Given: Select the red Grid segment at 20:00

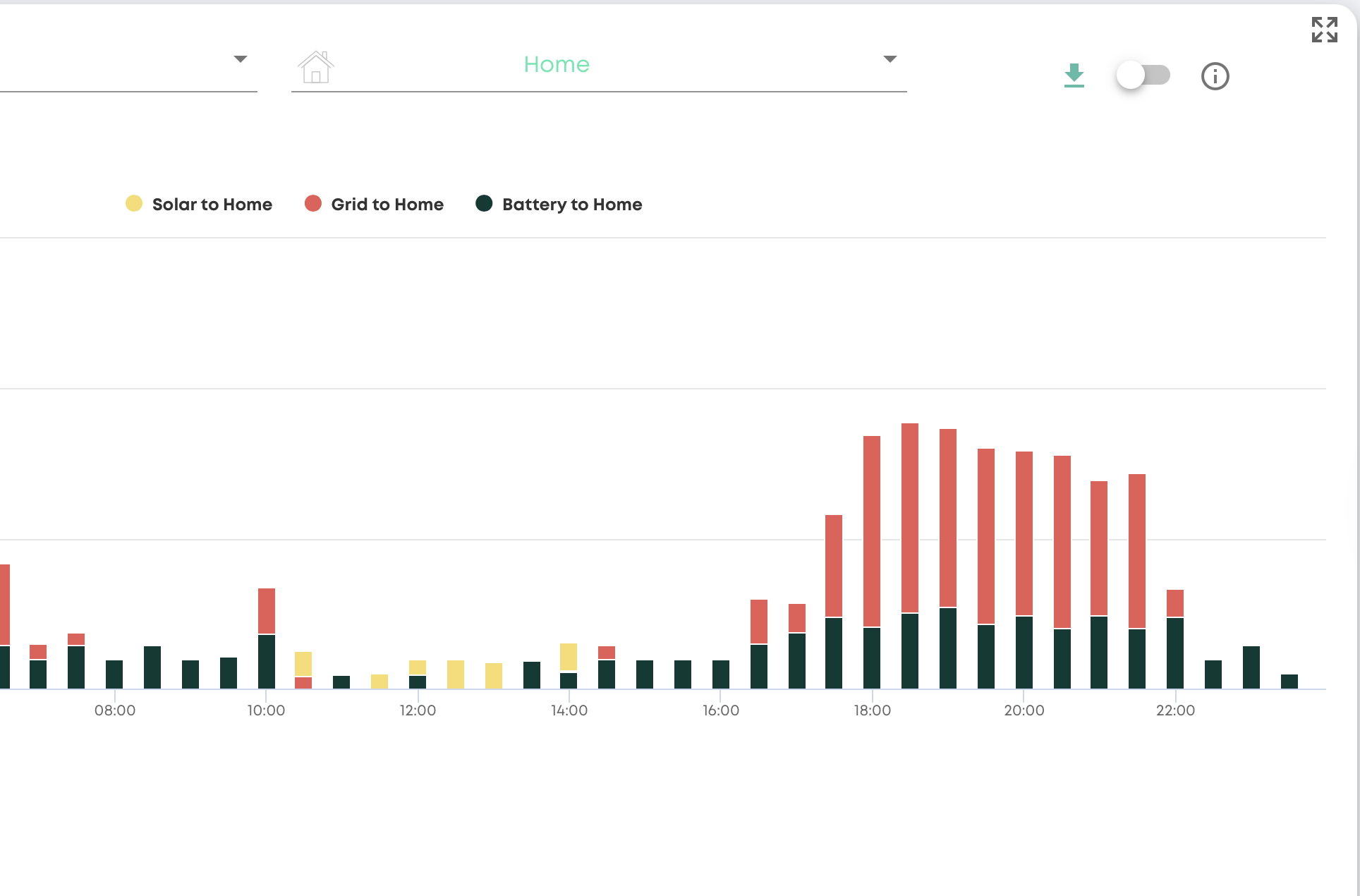Looking at the screenshot, I should click(1024, 533).
